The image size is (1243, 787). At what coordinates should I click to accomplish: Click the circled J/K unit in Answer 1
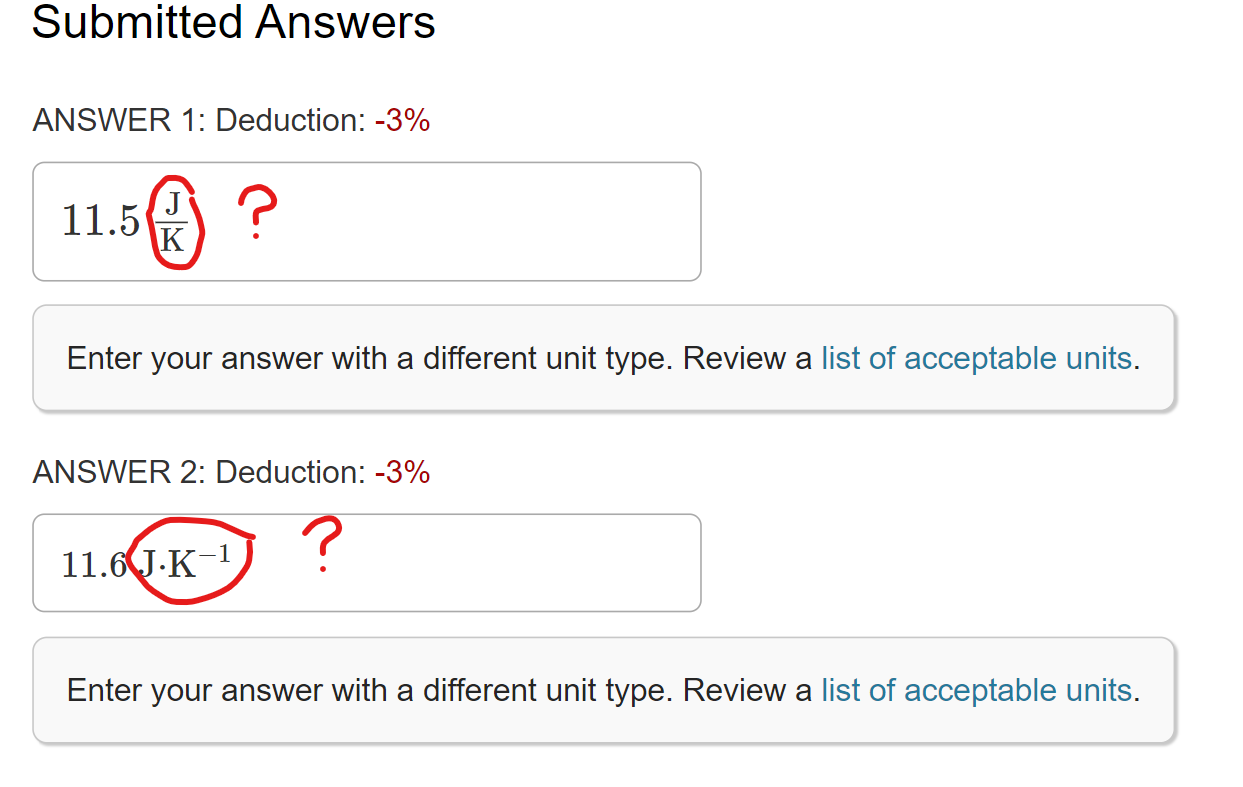[x=172, y=221]
